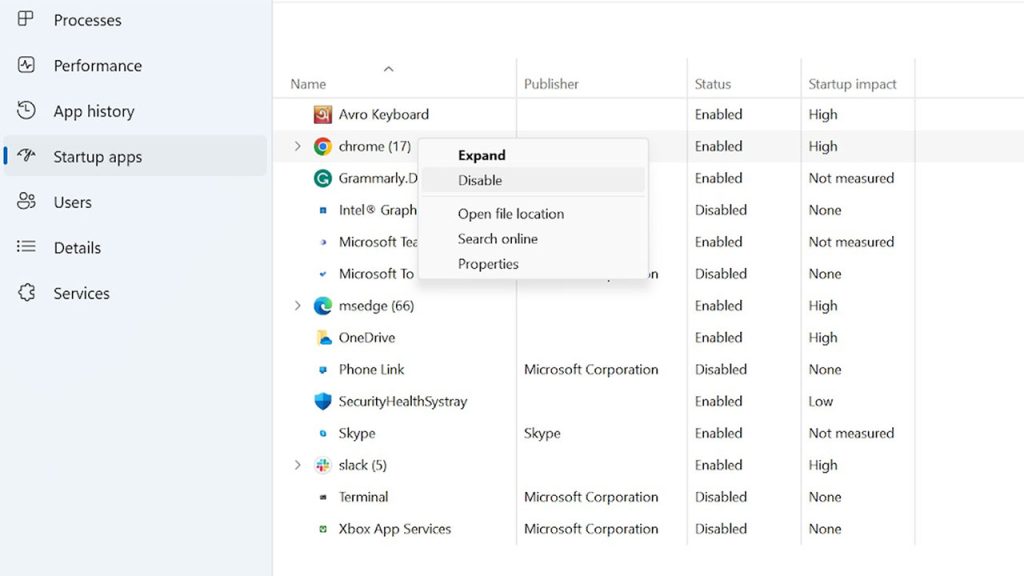Open the Processes page icon

point(26,19)
